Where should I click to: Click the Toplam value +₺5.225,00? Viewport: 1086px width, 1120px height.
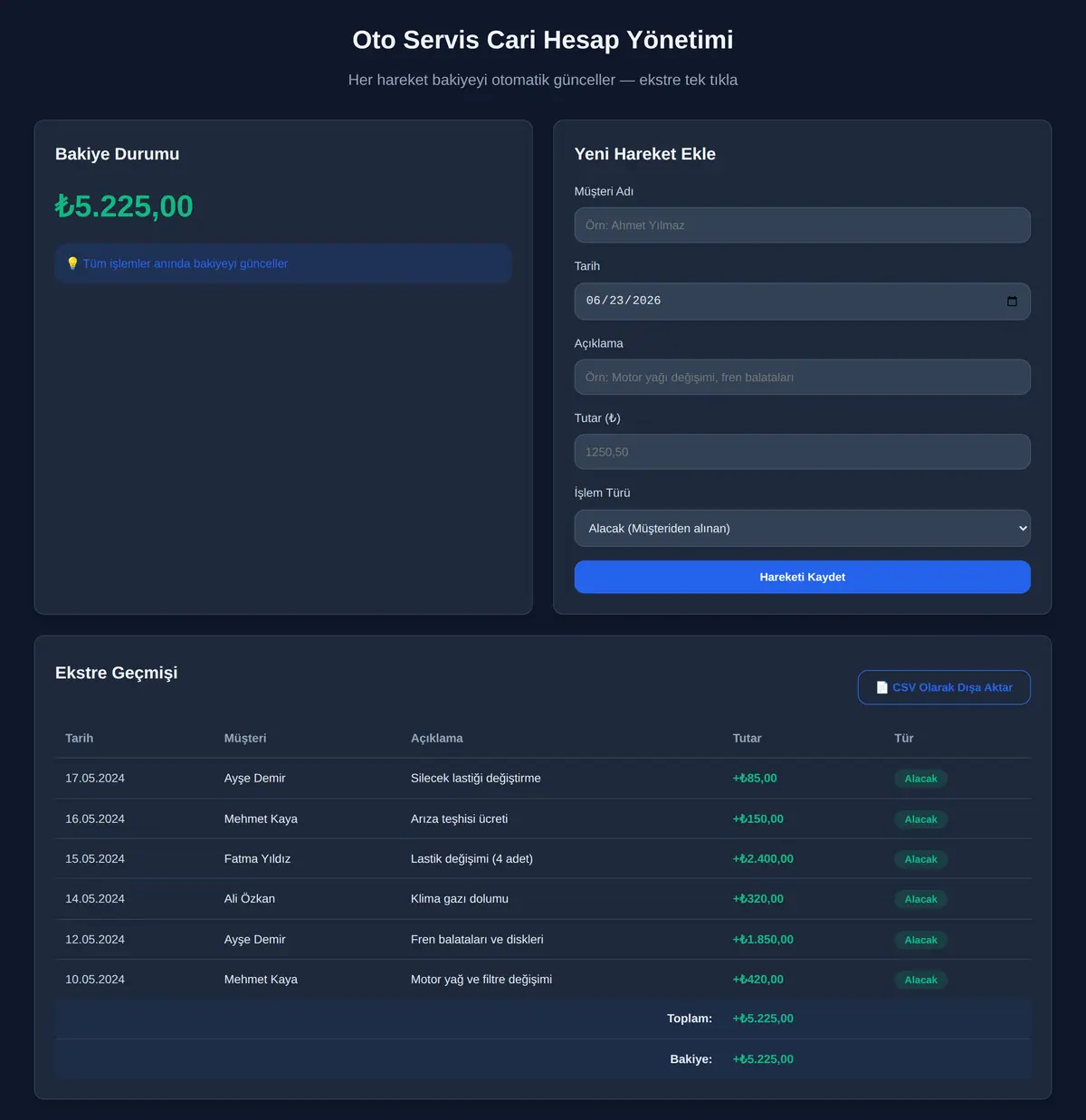point(763,1019)
